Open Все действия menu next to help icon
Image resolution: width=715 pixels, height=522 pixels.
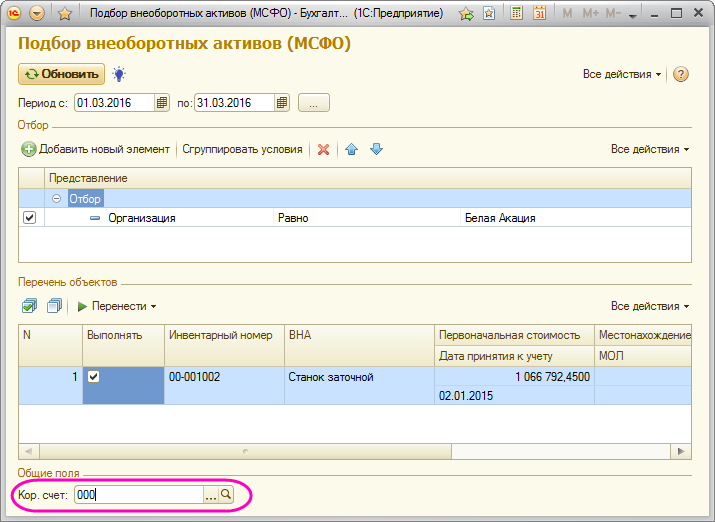point(622,74)
